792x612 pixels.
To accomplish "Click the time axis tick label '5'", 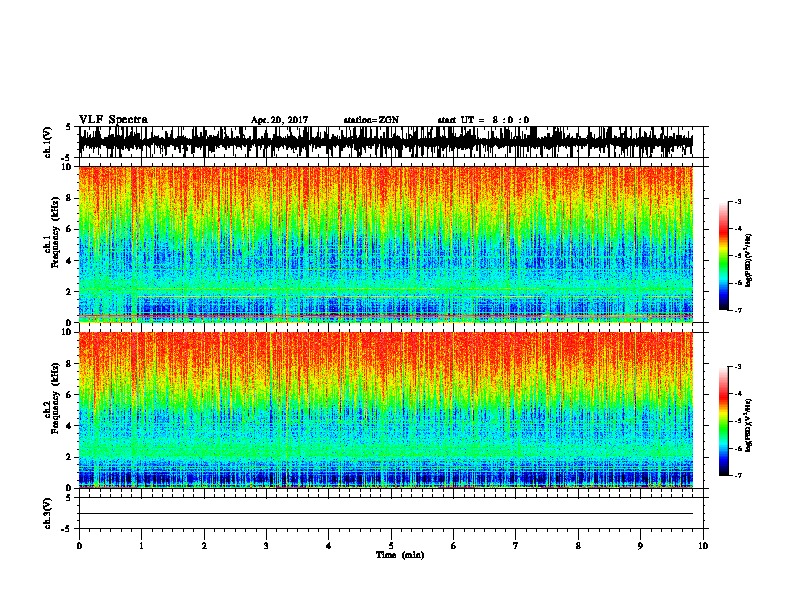I will (x=391, y=546).
